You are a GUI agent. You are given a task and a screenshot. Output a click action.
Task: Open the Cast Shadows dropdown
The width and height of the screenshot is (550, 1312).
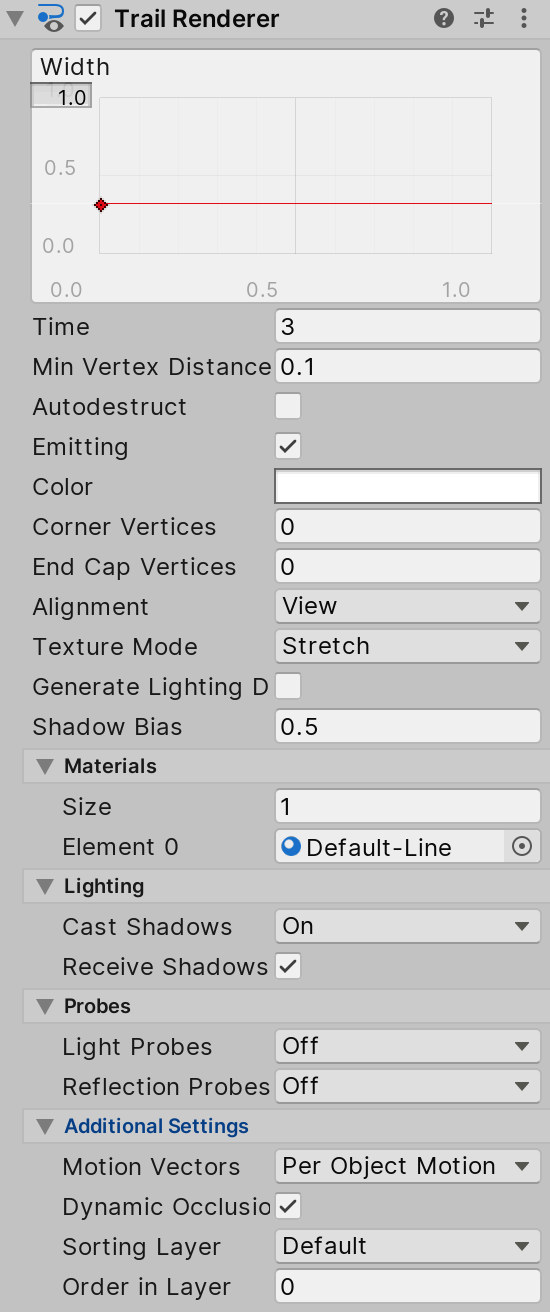408,926
